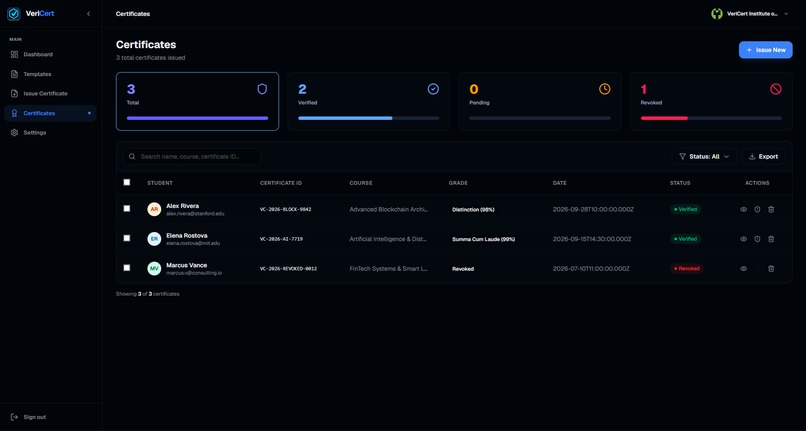The height and width of the screenshot is (431, 806).
Task: Revoke Elena Rostova's certificate with shield icon
Action: [757, 239]
